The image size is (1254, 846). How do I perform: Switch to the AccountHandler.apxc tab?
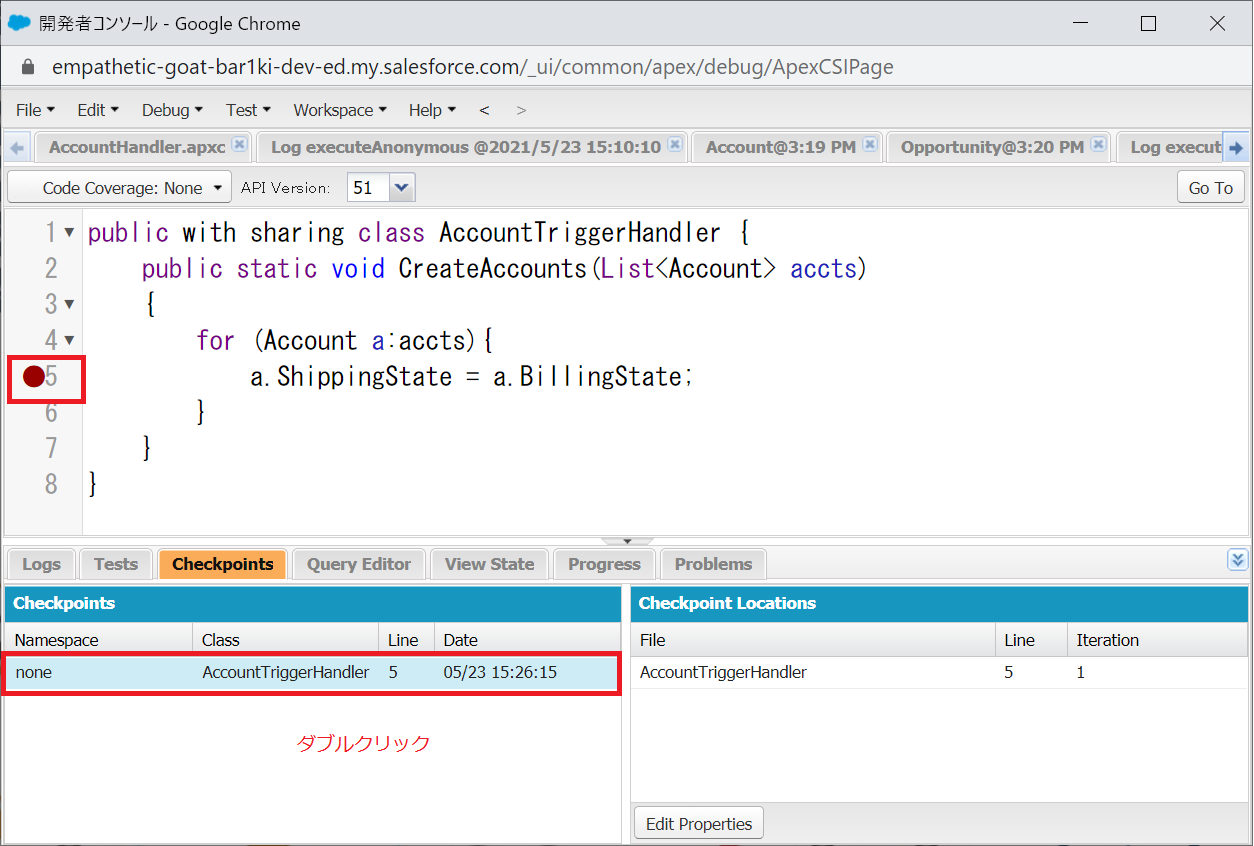click(x=136, y=147)
